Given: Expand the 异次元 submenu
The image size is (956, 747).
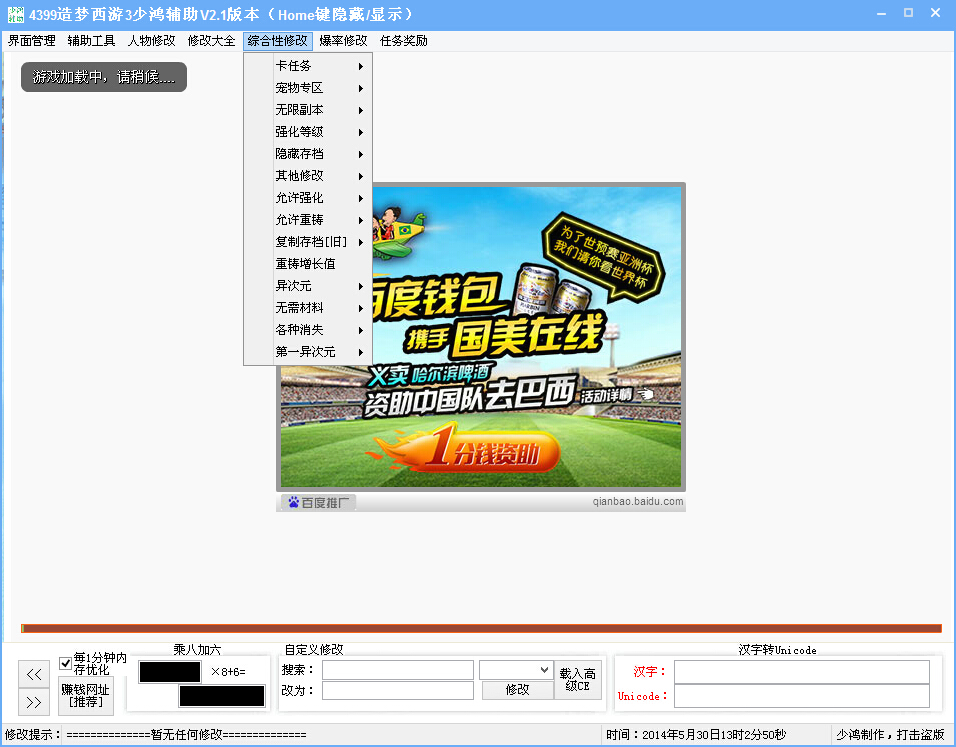Looking at the screenshot, I should [308, 285].
